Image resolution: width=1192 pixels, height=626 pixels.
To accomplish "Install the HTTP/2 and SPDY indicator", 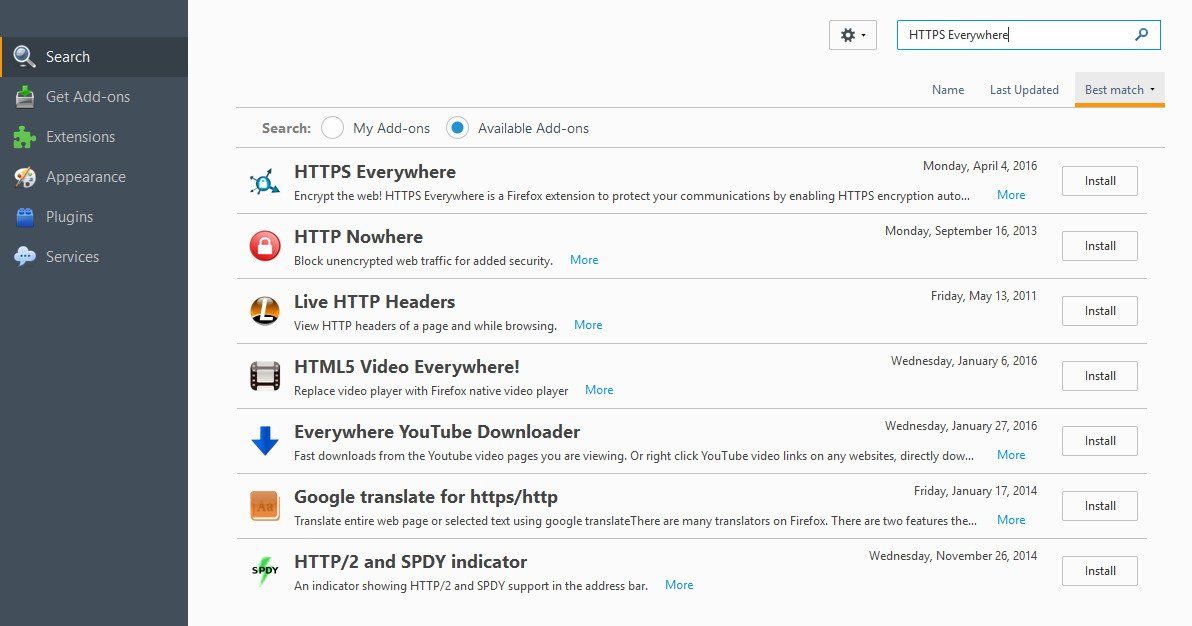I will pos(1100,571).
